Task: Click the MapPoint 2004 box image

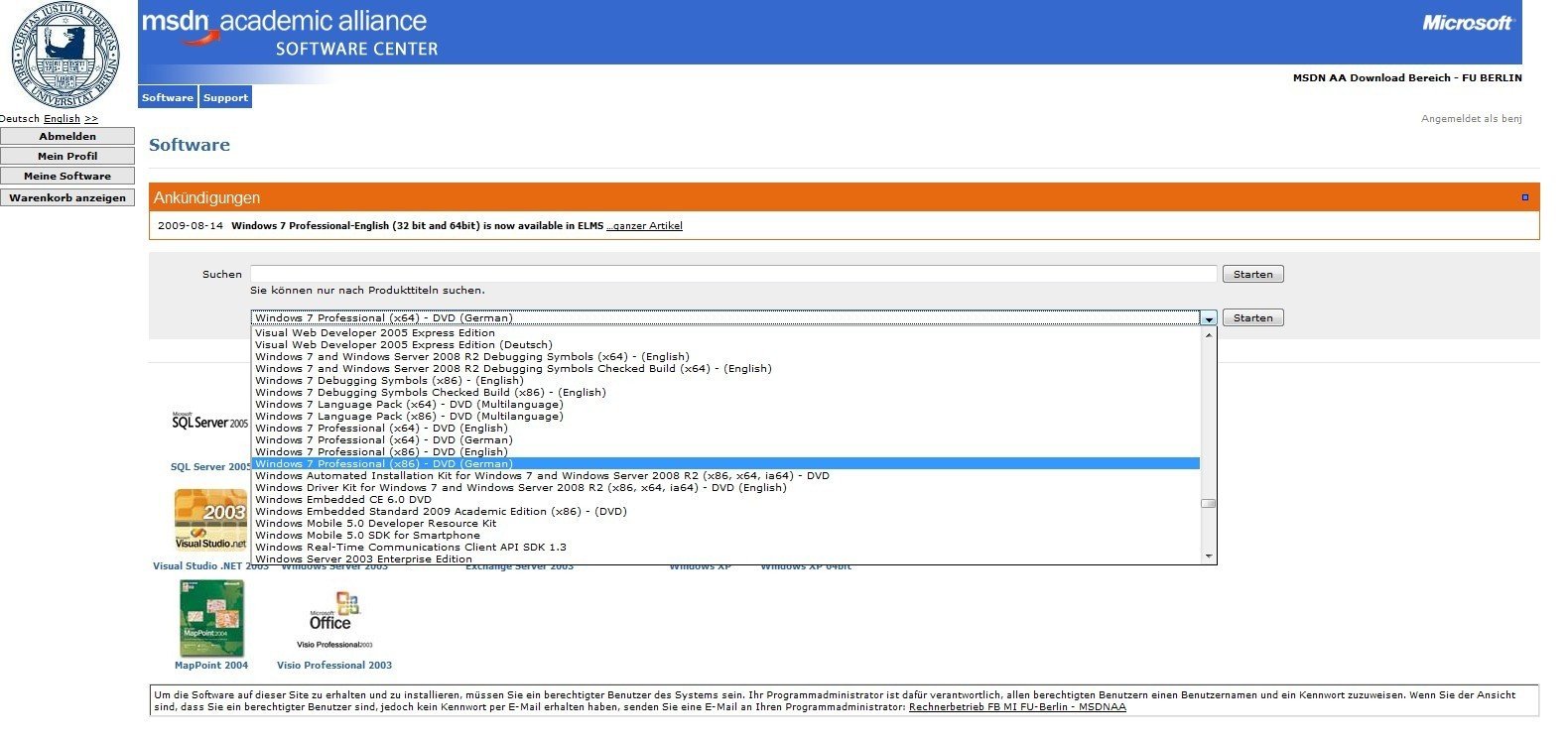Action: [x=211, y=619]
